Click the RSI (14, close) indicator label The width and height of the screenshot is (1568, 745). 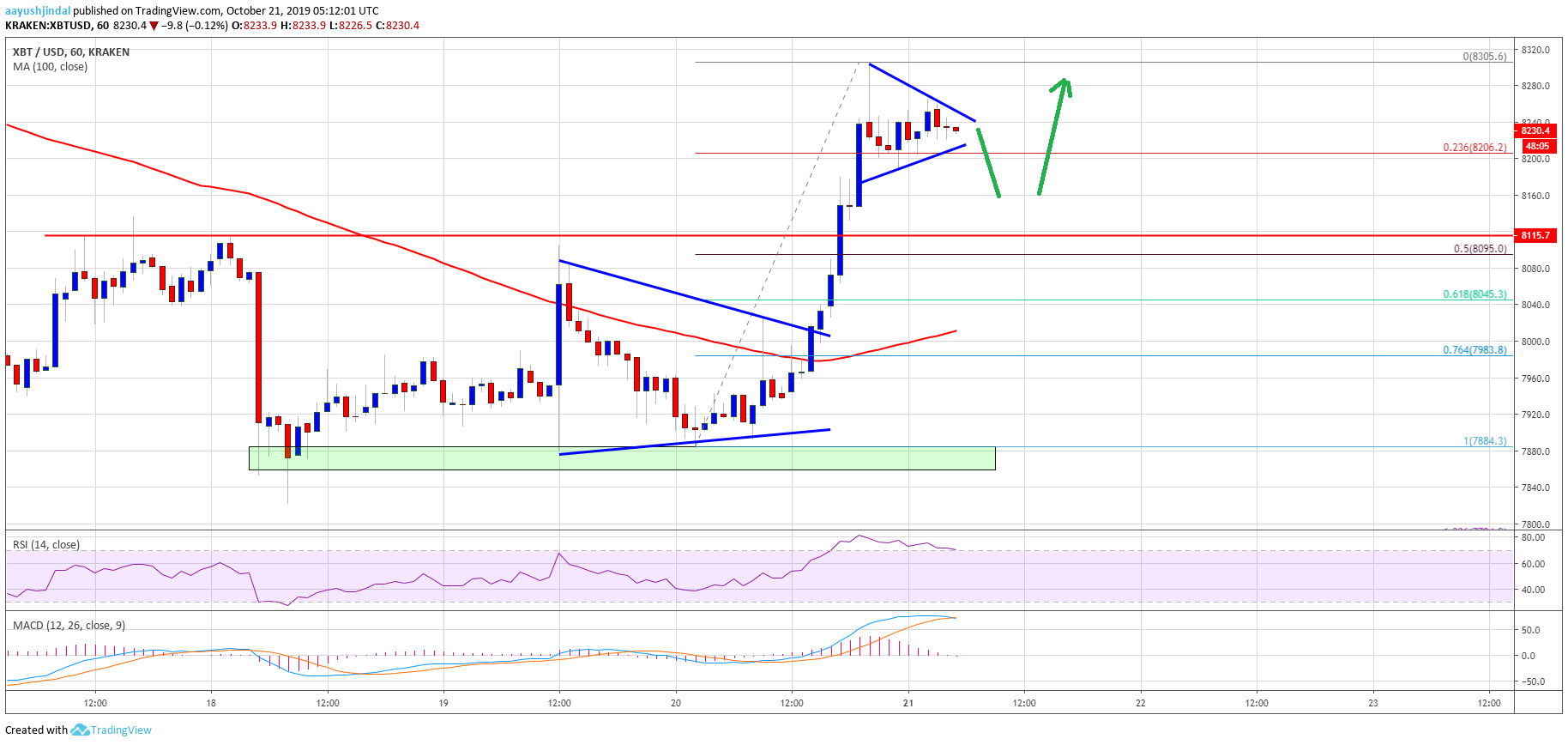(46, 545)
